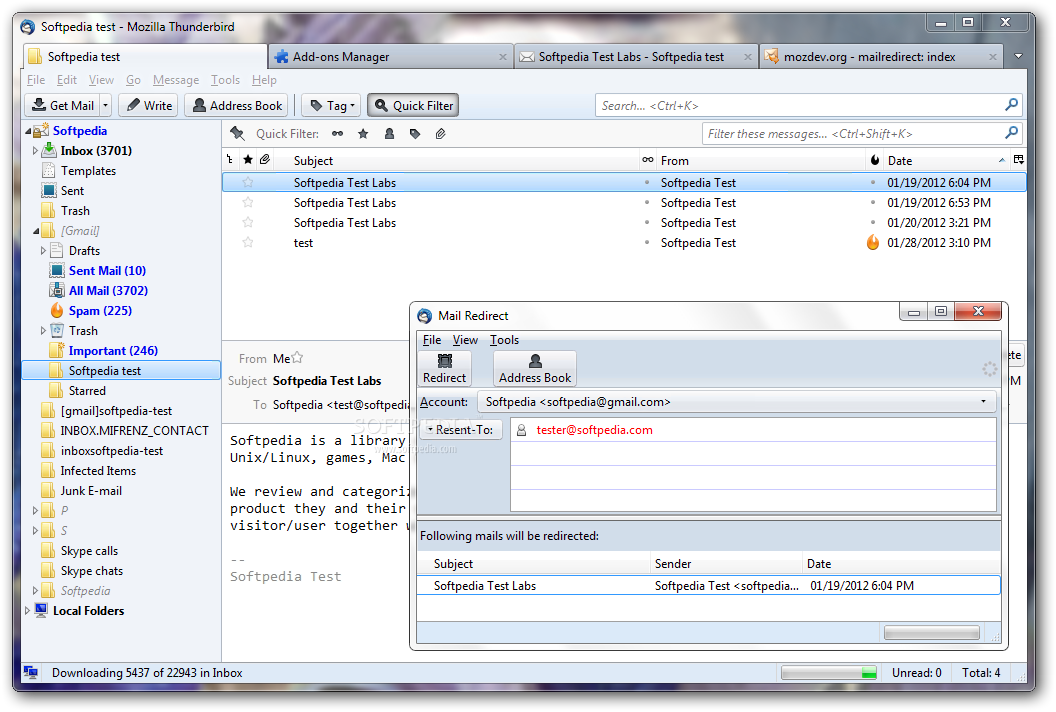Mark 01/19/2012 6:53 PM message read dot
This screenshot has height=712, width=1056.
point(647,202)
